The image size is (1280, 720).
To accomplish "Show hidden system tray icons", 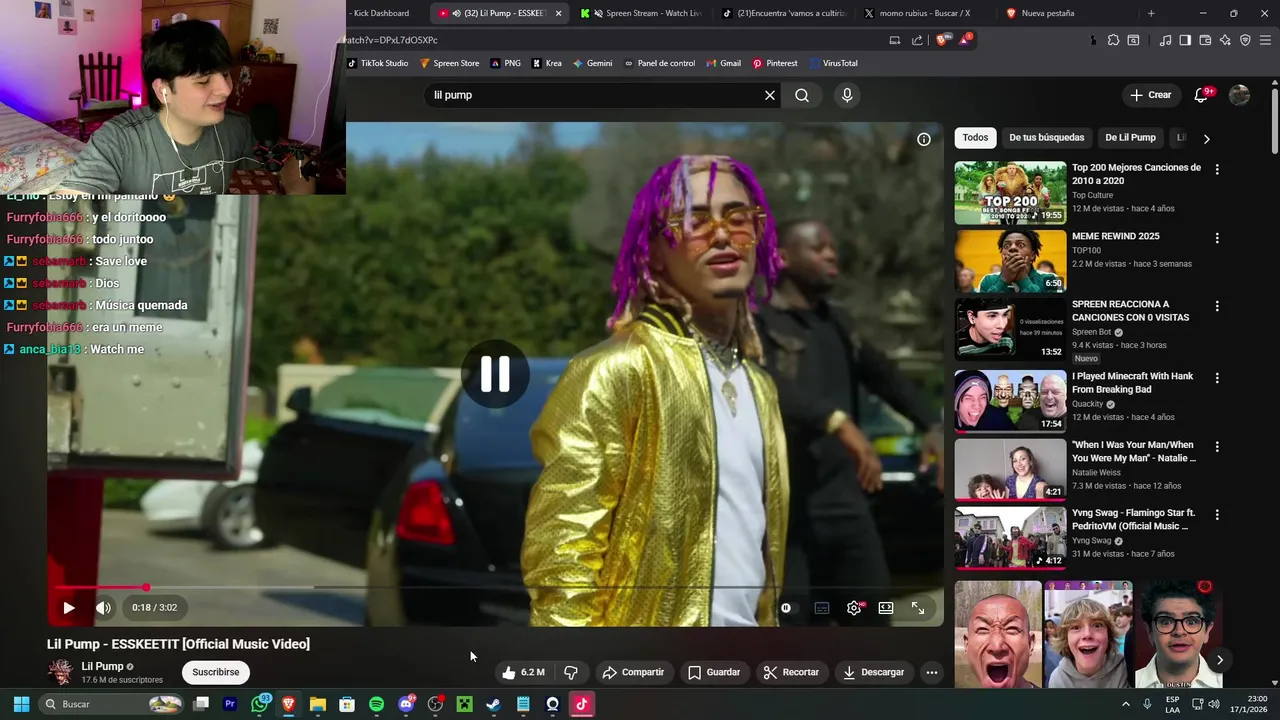I will coord(1126,704).
